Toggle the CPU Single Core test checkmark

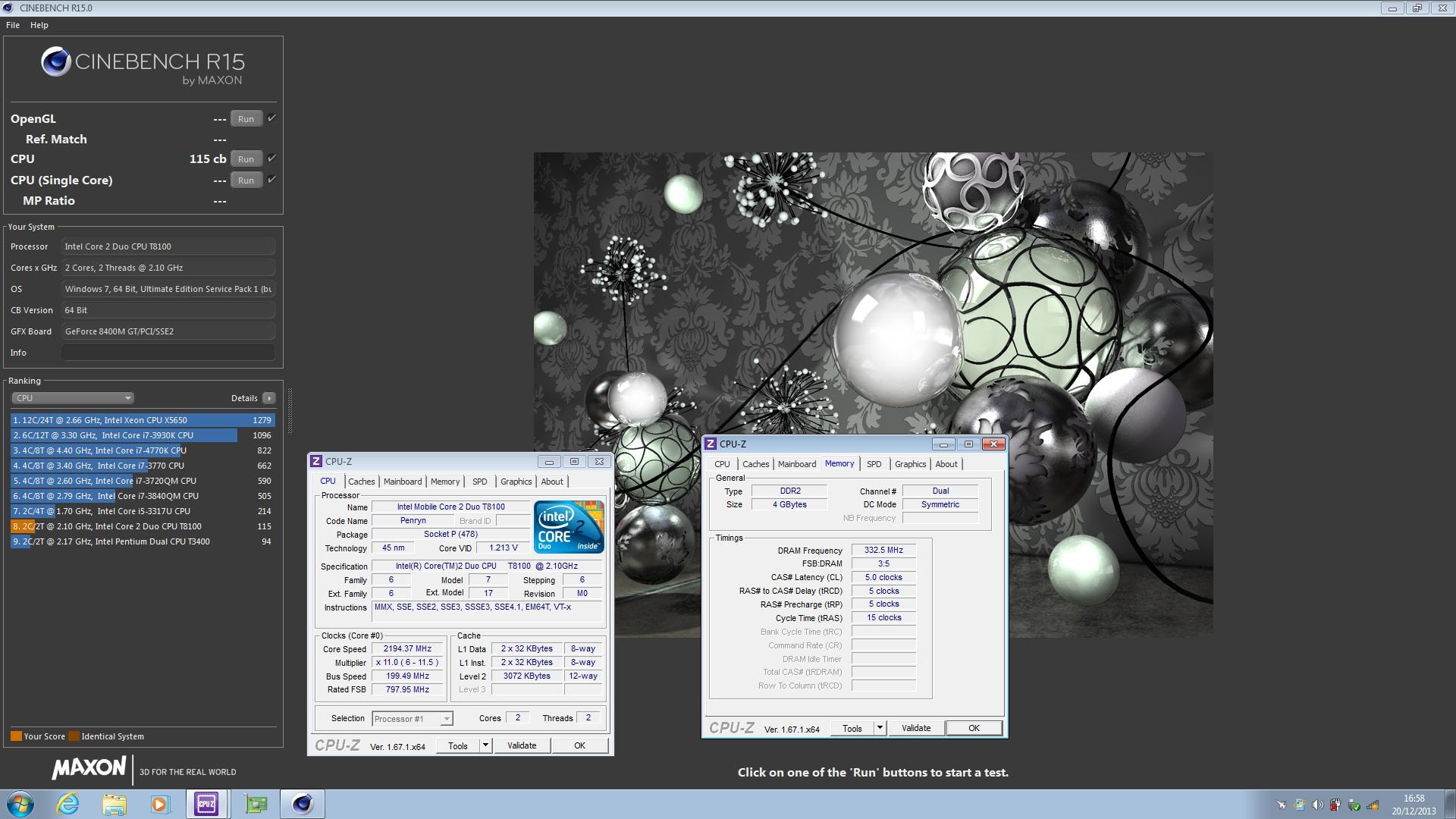point(272,180)
